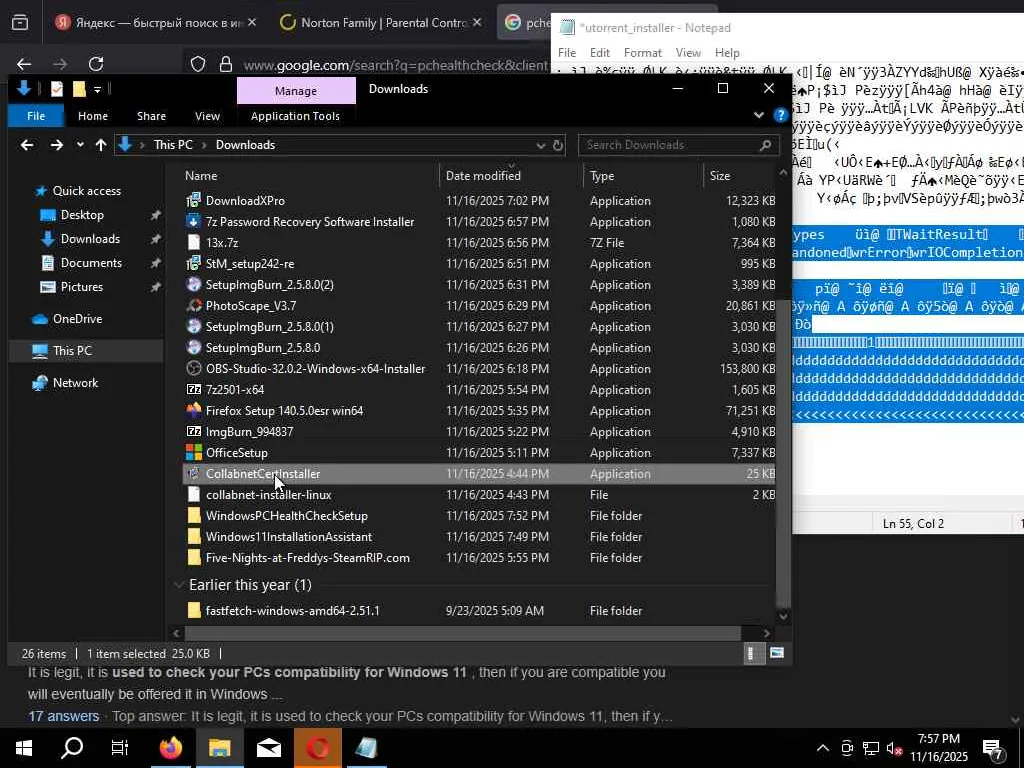Viewport: 1024px width, 768px height.
Task: Open Notepad Help menu
Action: coord(727,53)
